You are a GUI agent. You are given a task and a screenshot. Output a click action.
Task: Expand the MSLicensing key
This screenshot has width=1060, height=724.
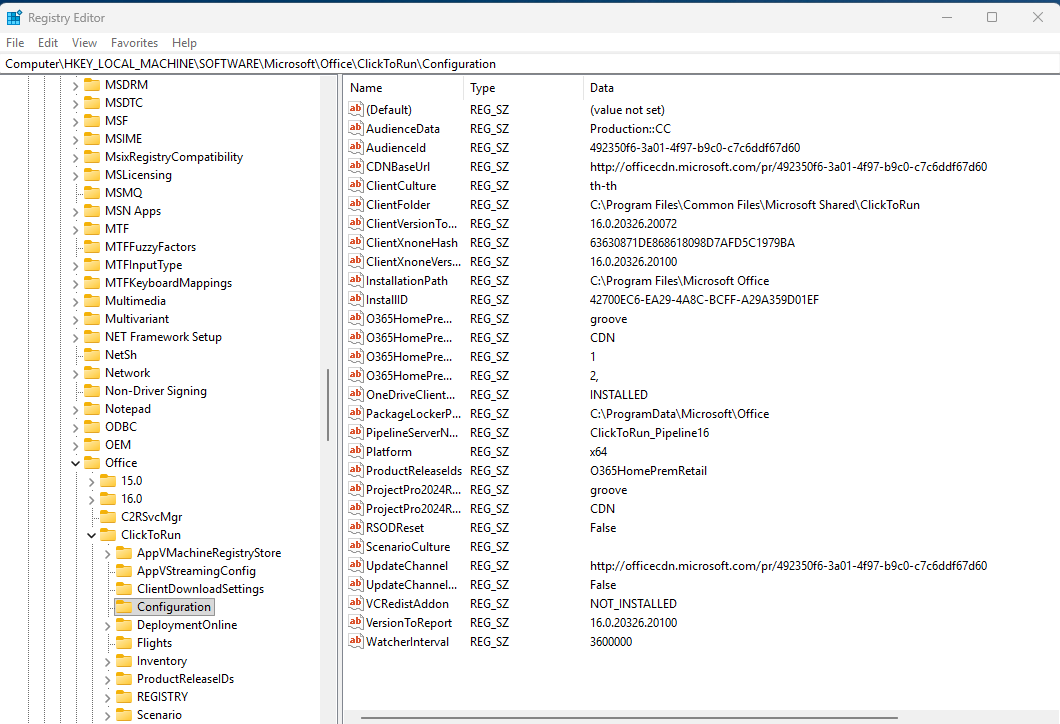click(75, 175)
